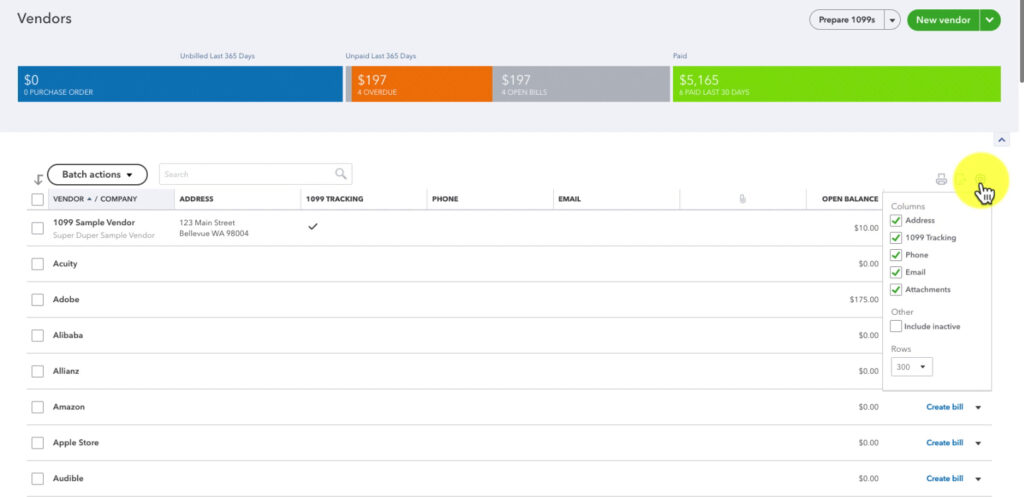The image size is (1024, 497).
Task: Click Create bill for Audible
Action: click(944, 479)
